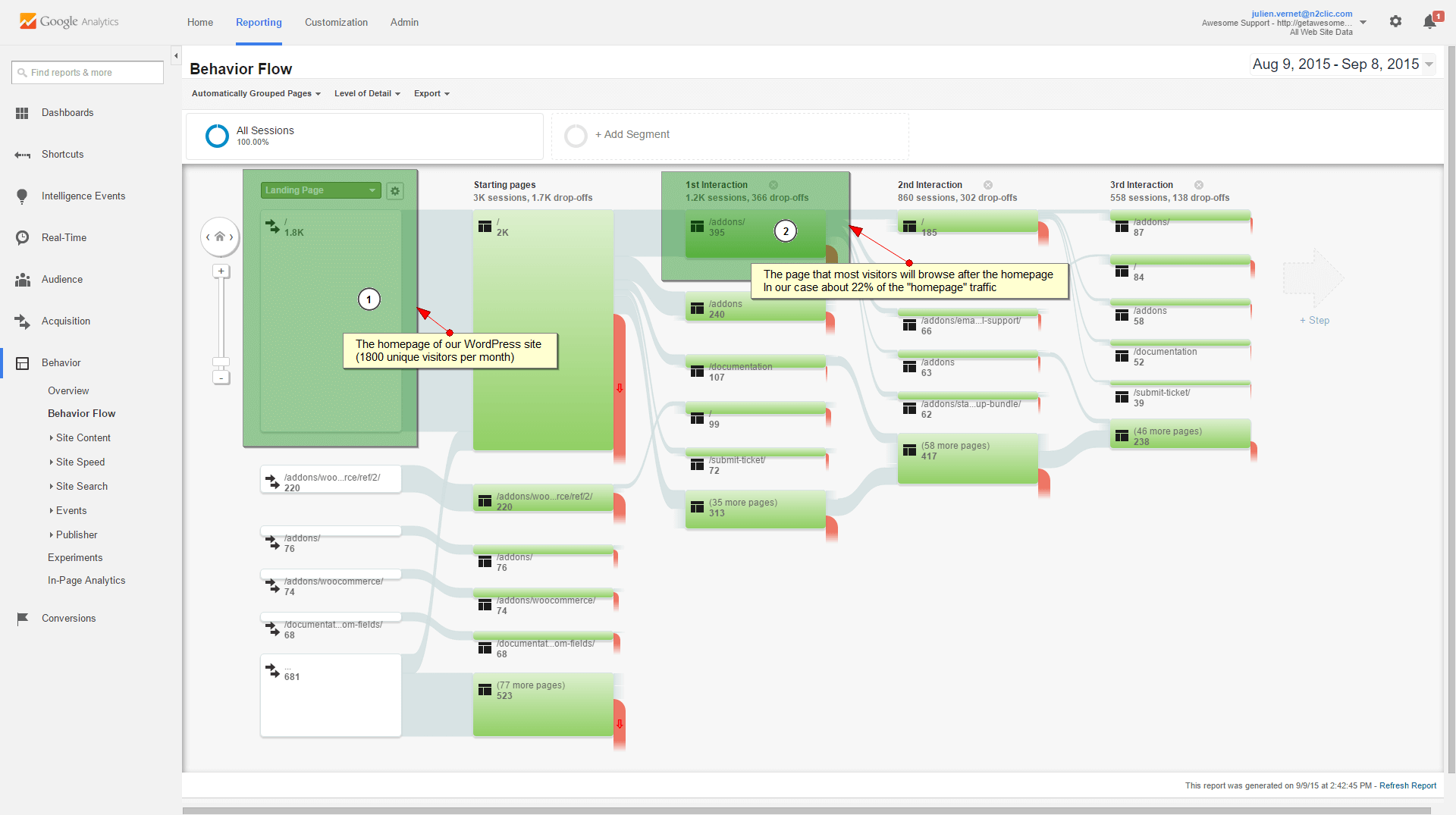The image size is (1456, 815).
Task: Click the Google Analytics logo
Action: pos(69,22)
